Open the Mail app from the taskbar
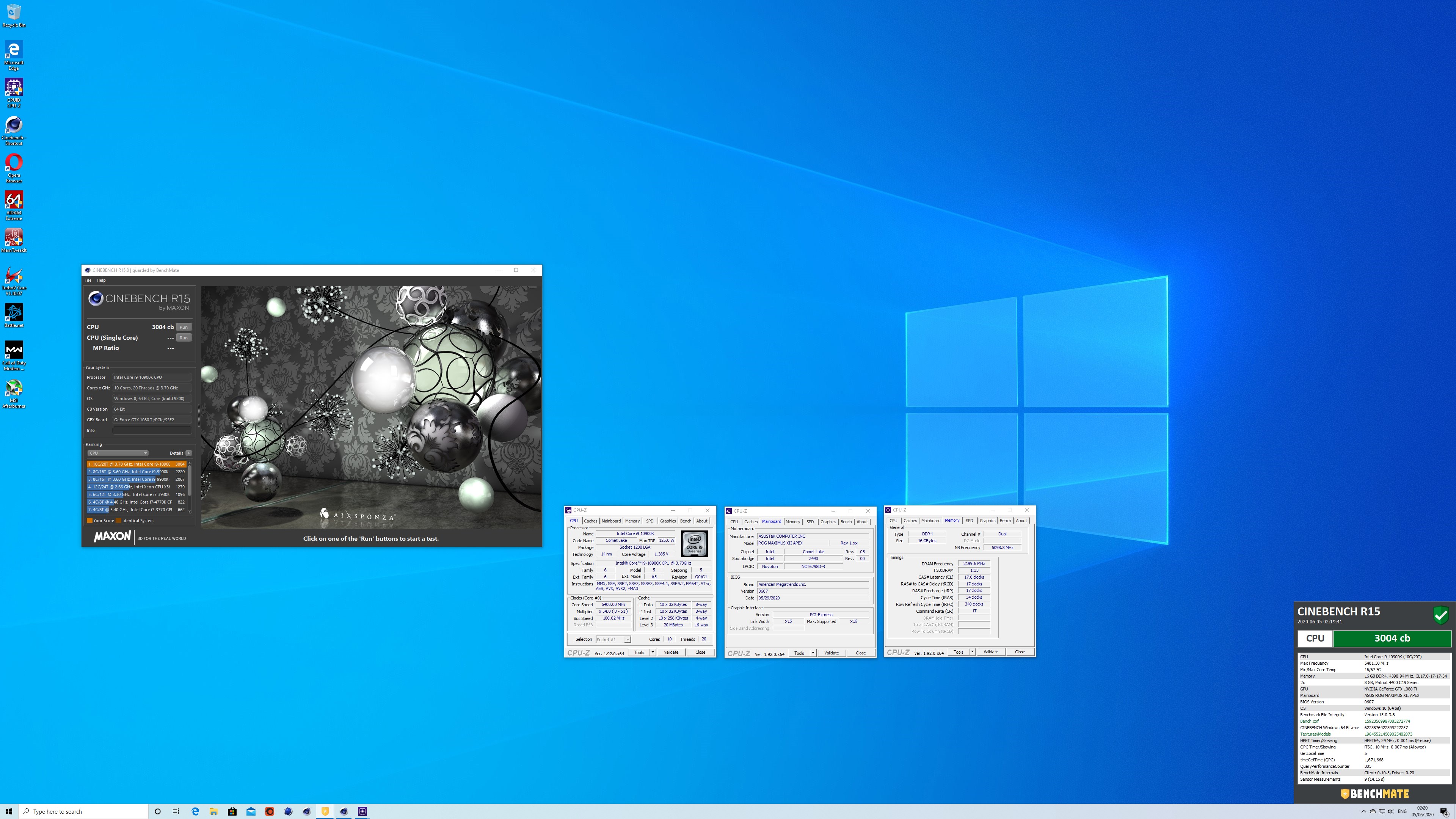 251,812
